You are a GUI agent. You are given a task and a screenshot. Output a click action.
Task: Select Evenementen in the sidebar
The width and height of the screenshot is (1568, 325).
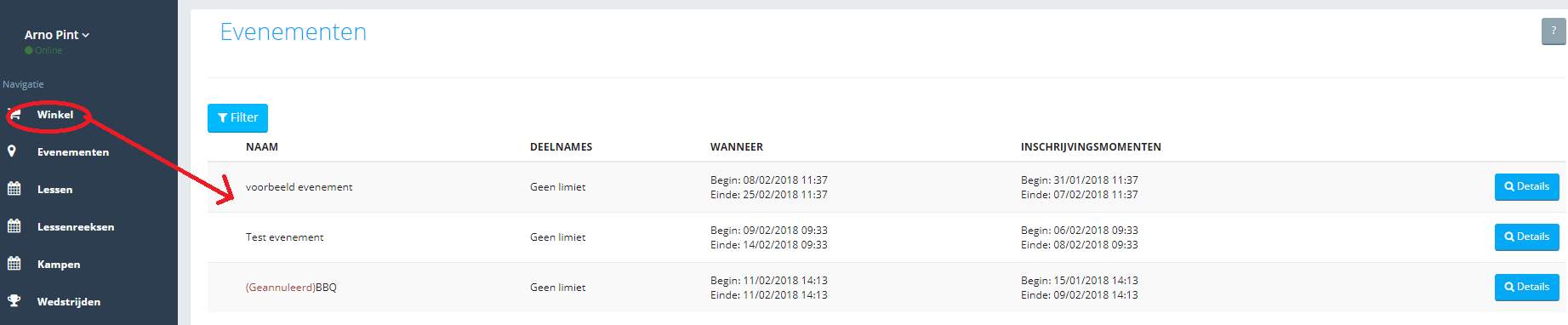pyautogui.click(x=73, y=152)
